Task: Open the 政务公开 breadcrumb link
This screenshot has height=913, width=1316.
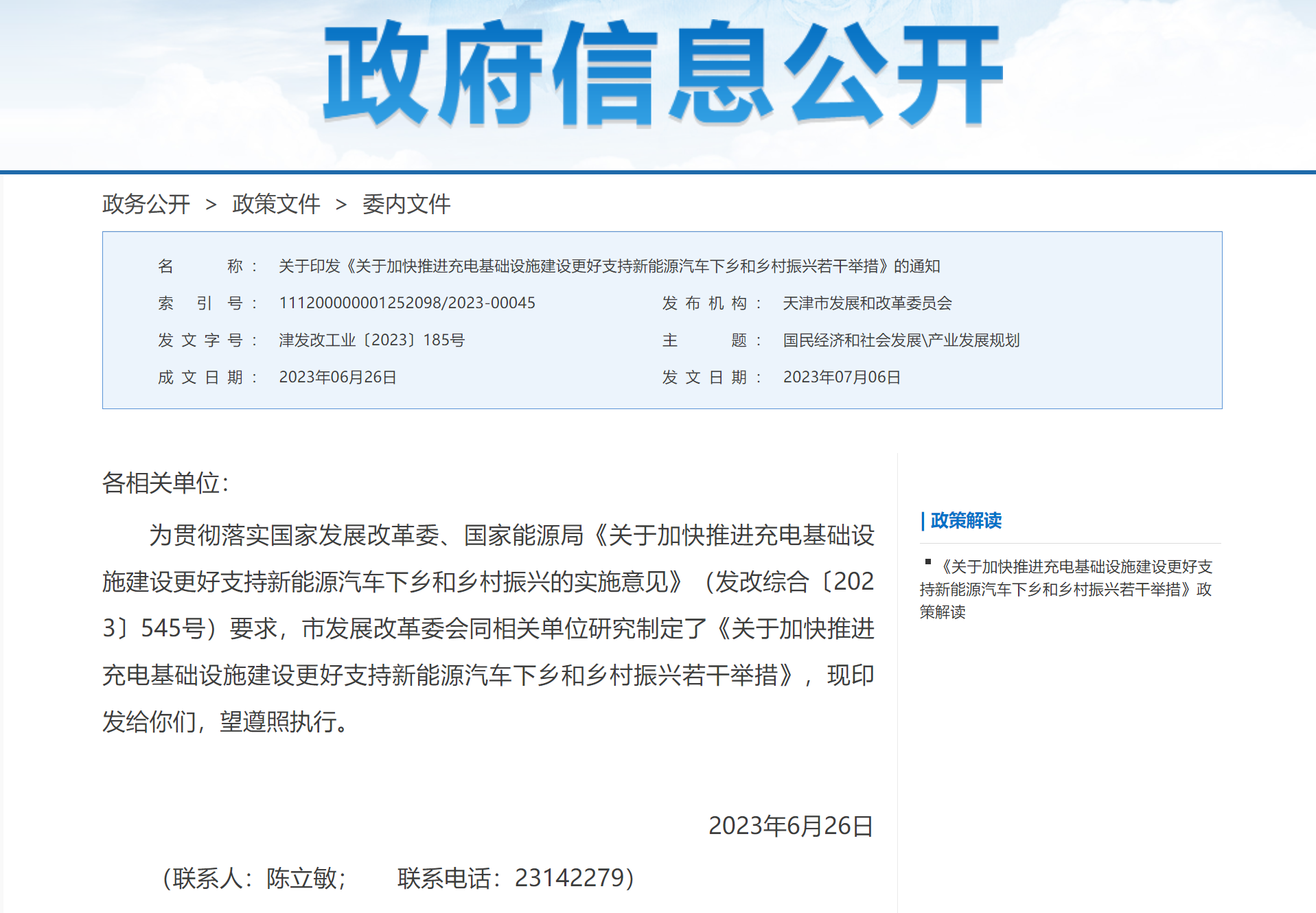Action: 146,204
